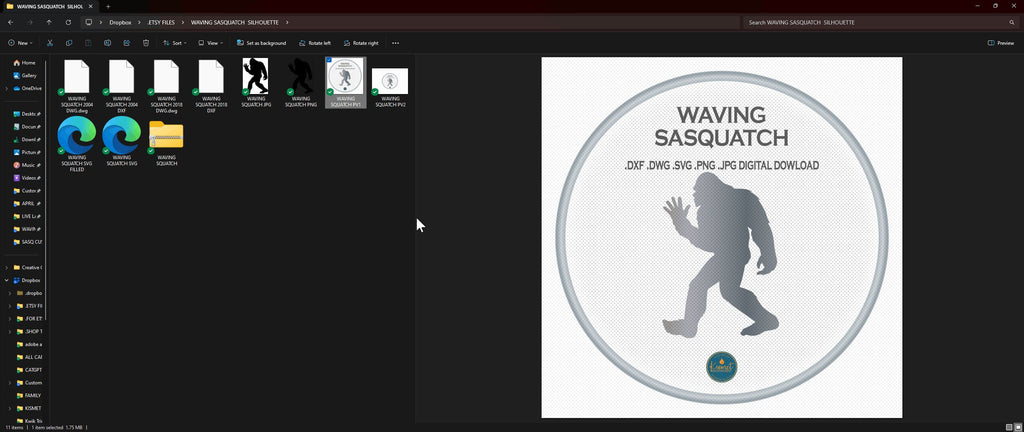
Task: Expand the OneDrive tree node
Action: pyautogui.click(x=7, y=88)
